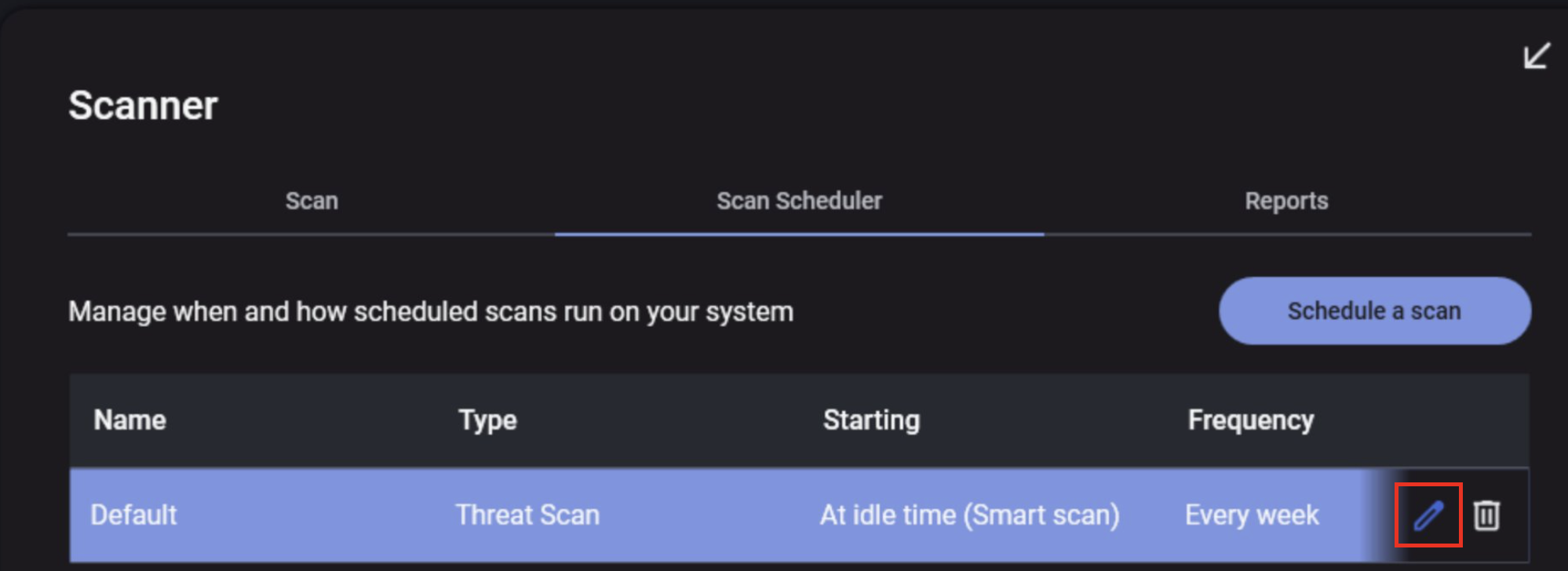Click the Threat Scan type cell

click(527, 515)
